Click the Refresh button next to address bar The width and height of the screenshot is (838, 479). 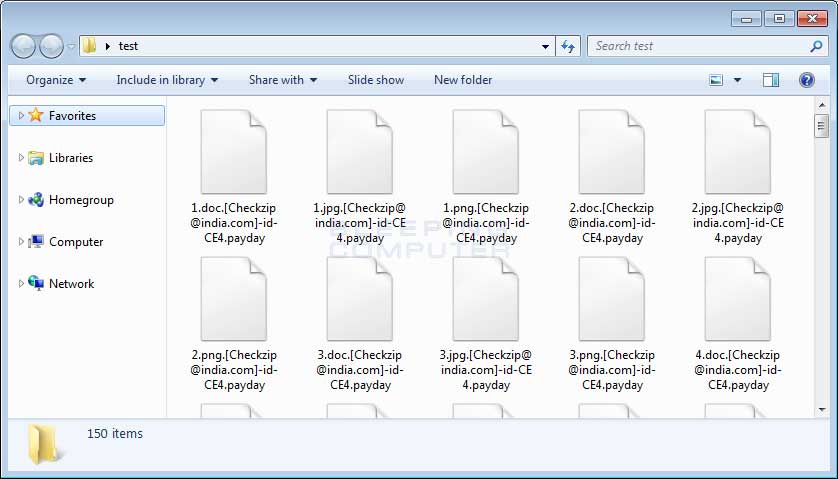pos(568,47)
